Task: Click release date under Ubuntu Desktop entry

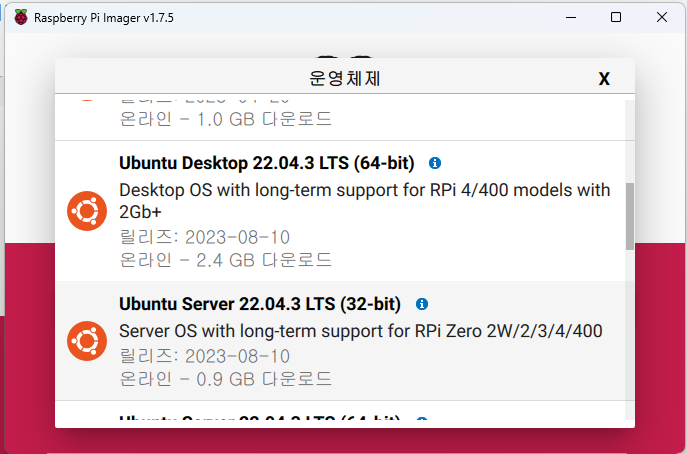Action: tap(204, 238)
